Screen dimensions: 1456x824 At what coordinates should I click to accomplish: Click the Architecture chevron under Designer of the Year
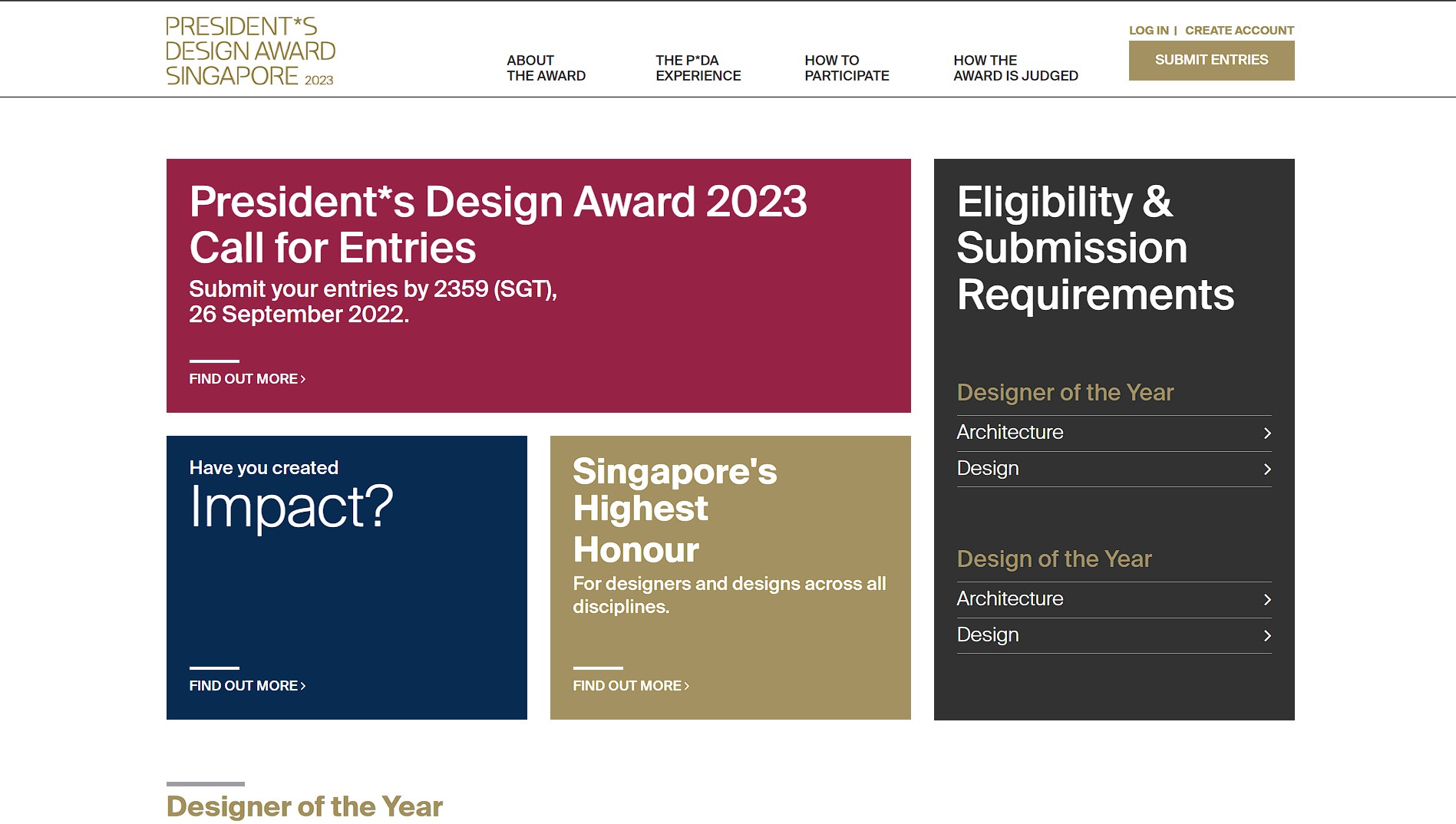(1267, 433)
